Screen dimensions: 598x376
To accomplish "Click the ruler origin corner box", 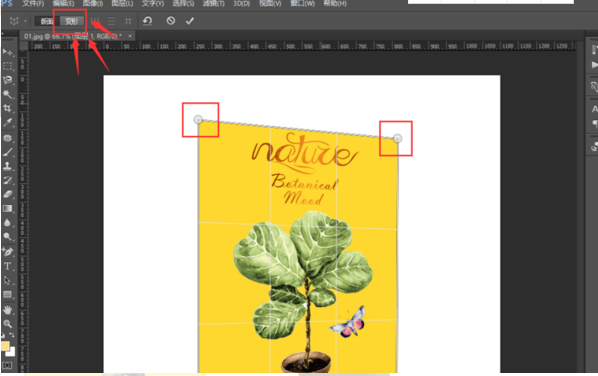I will point(24,47).
